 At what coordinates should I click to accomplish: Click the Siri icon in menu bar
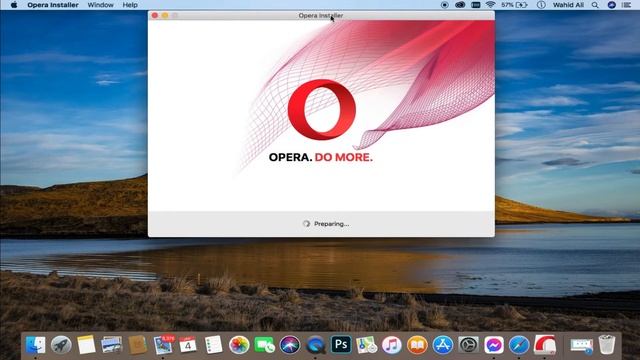coord(611,5)
